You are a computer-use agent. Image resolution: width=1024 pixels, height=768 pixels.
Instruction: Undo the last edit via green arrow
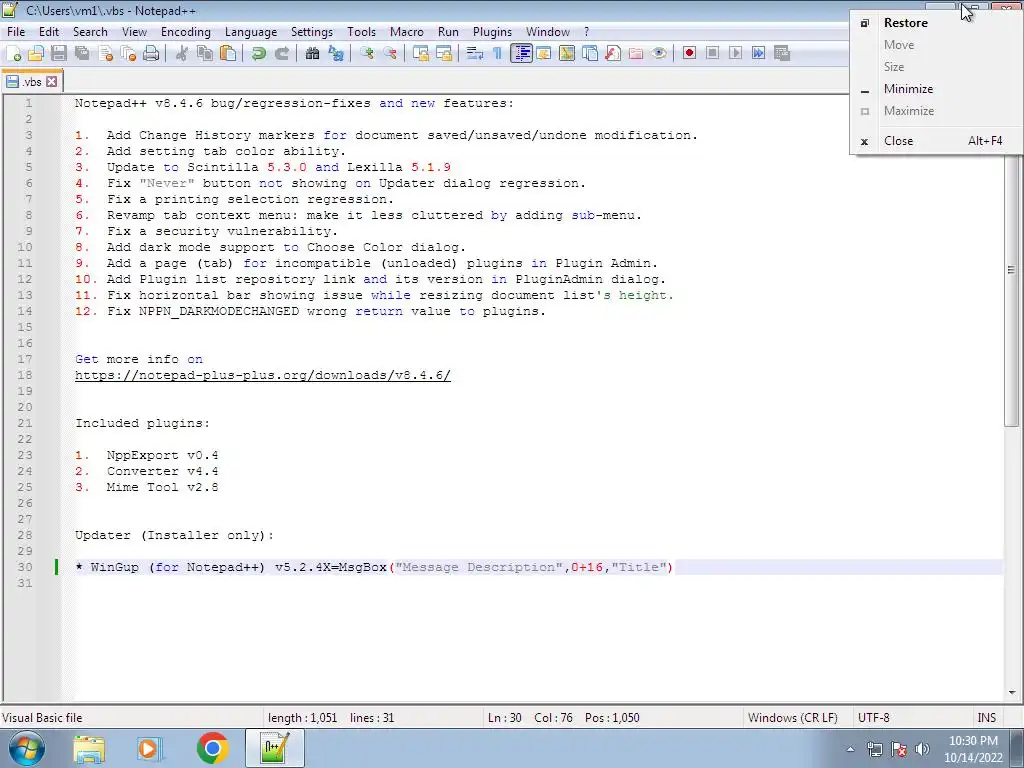[259, 54]
